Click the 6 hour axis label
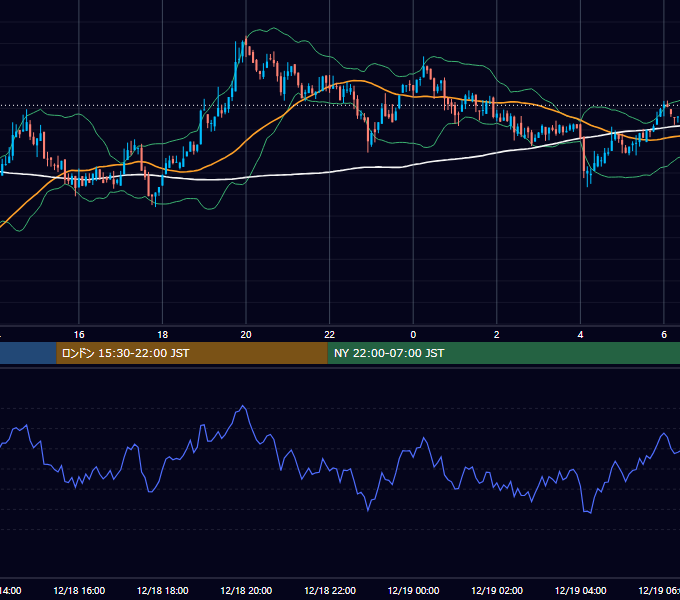Image resolution: width=680 pixels, height=600 pixels. 664,335
